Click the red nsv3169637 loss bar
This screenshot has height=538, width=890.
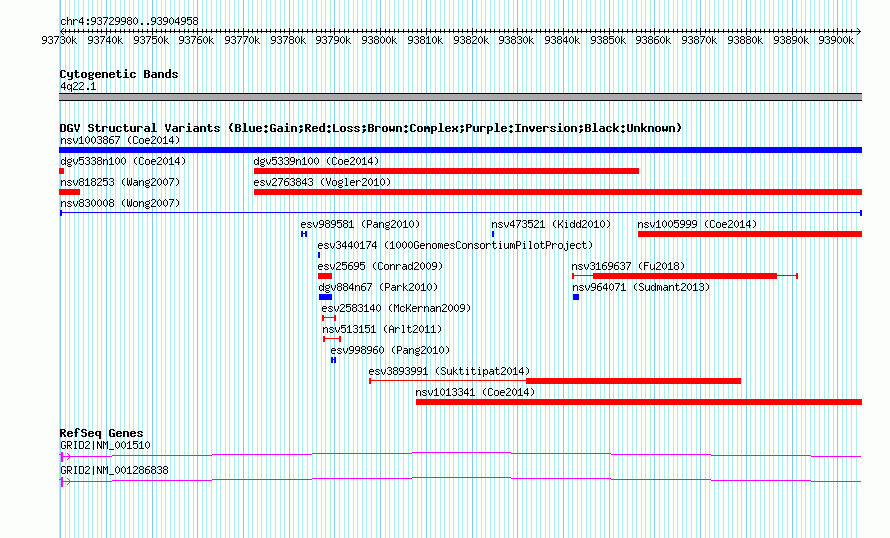click(x=685, y=276)
